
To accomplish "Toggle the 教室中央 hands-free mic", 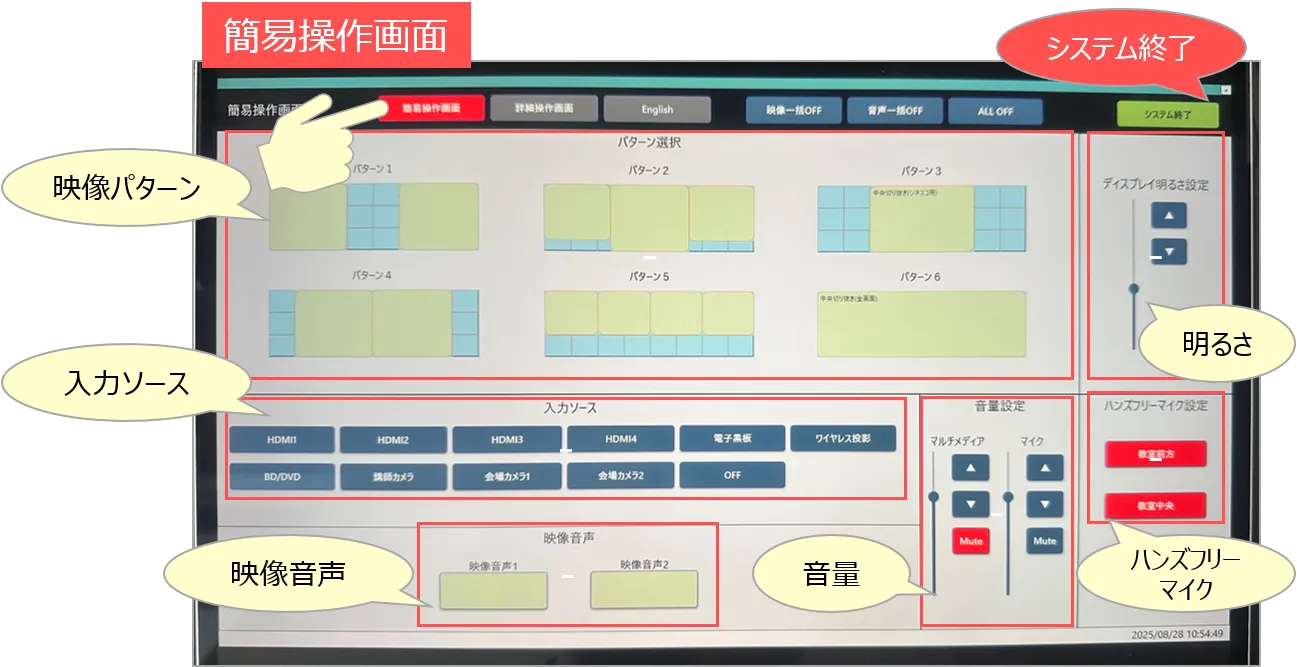I will coord(1155,506).
